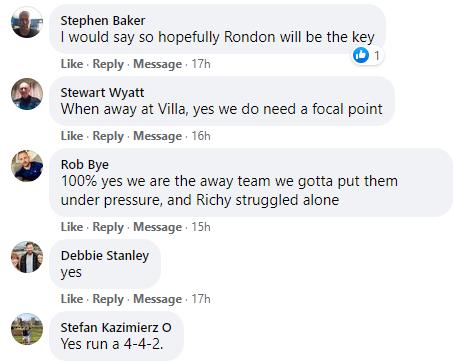Visit Stefan Kazimierz O's profile name
This screenshot has height=361, width=454.
click(116, 328)
